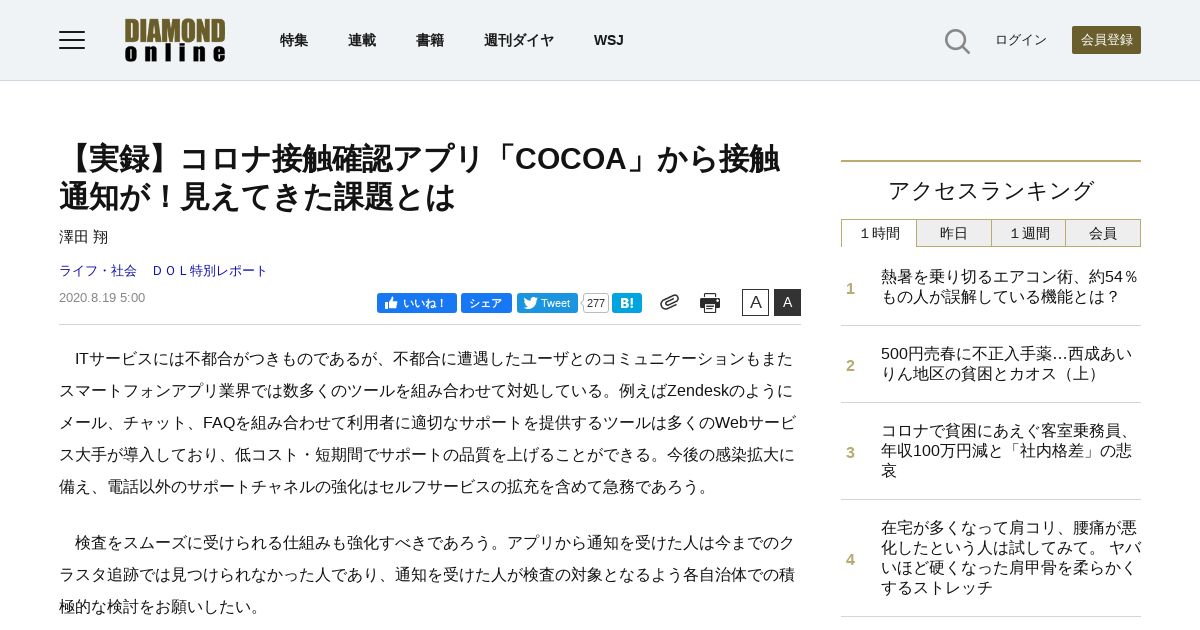1200x630 pixels.
Task: Switch ranking to 会員 tab
Action: tap(1103, 233)
